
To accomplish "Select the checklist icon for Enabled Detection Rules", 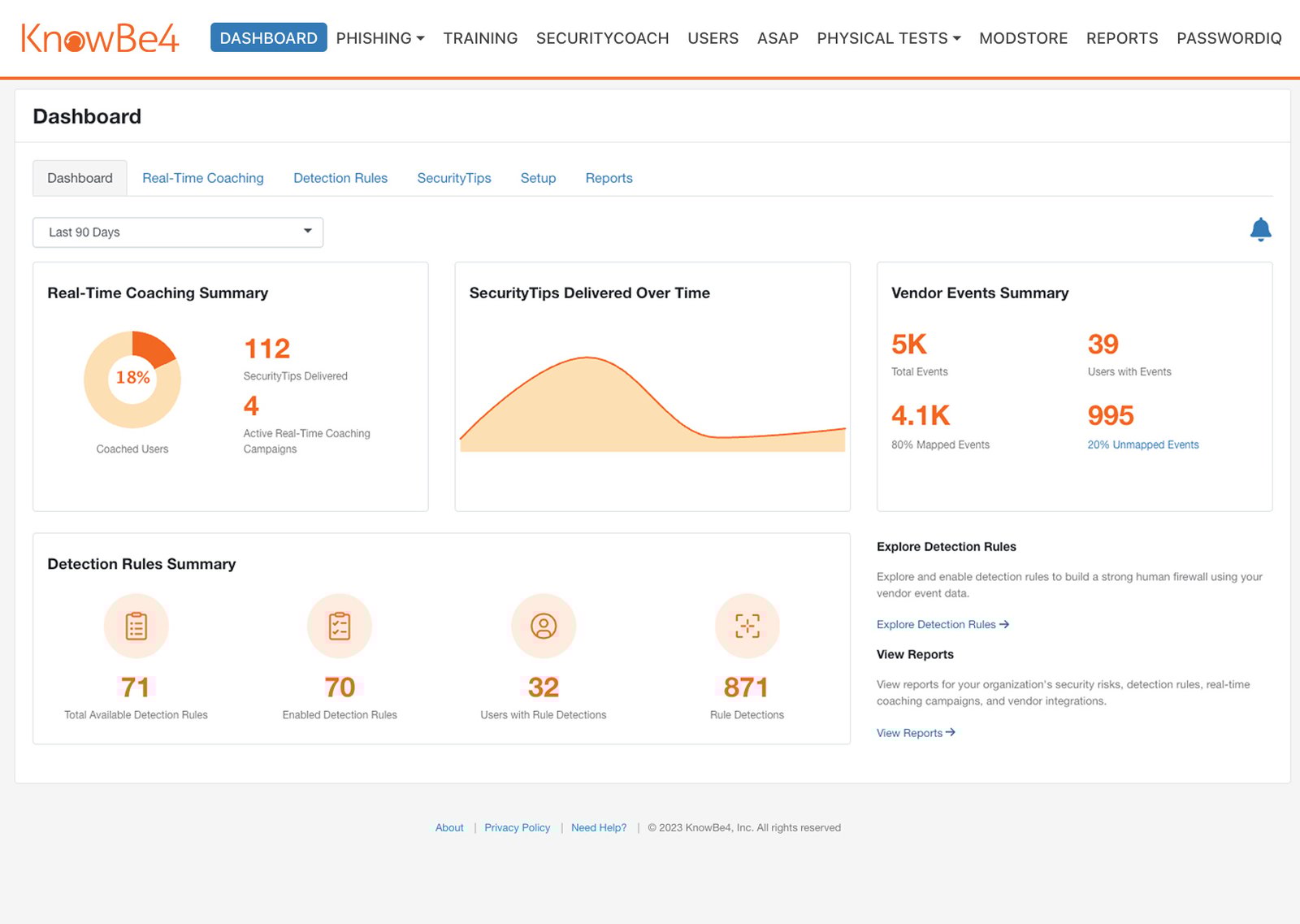I will click(339, 626).
